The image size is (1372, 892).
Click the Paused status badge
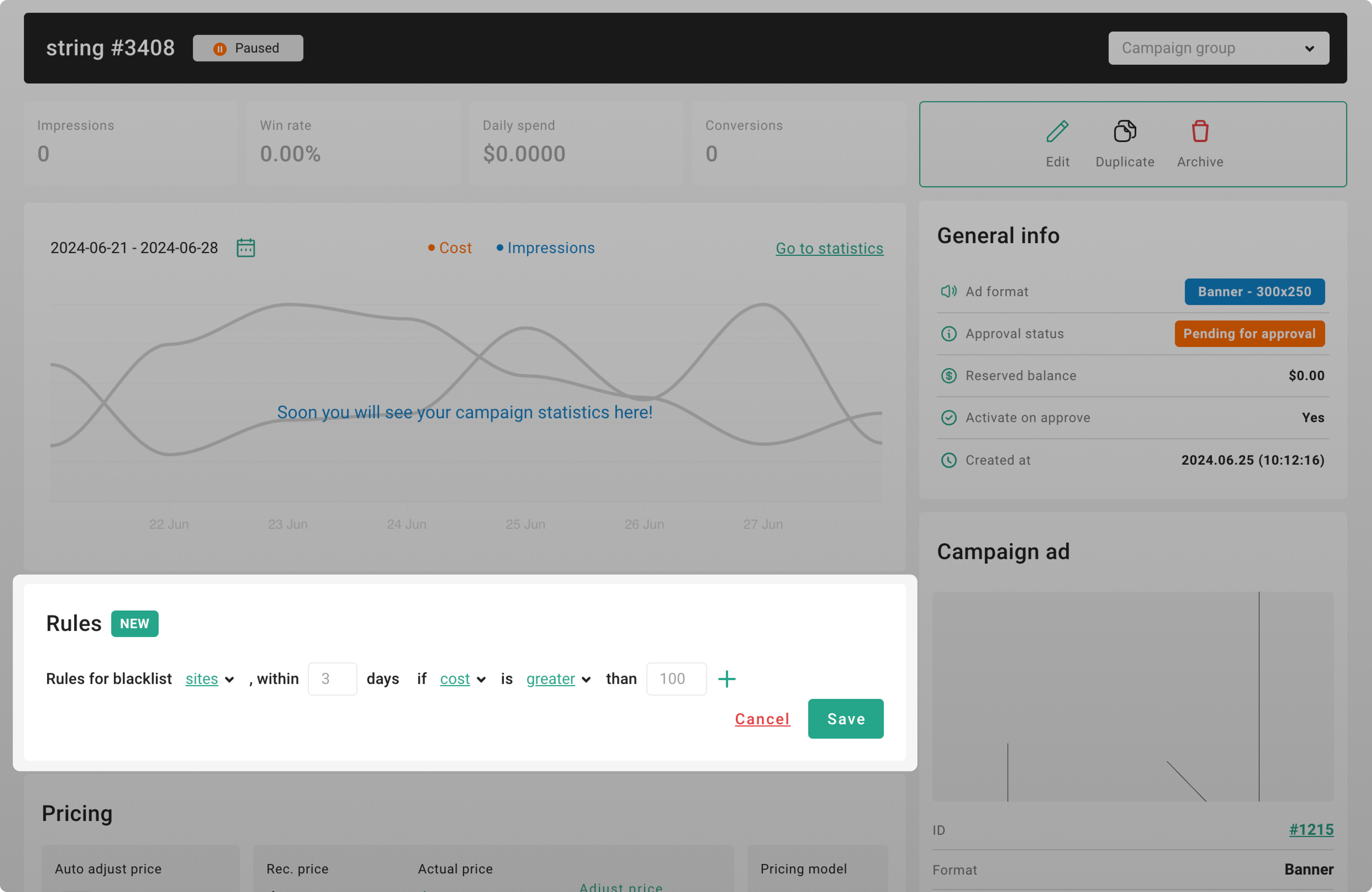[x=248, y=48]
